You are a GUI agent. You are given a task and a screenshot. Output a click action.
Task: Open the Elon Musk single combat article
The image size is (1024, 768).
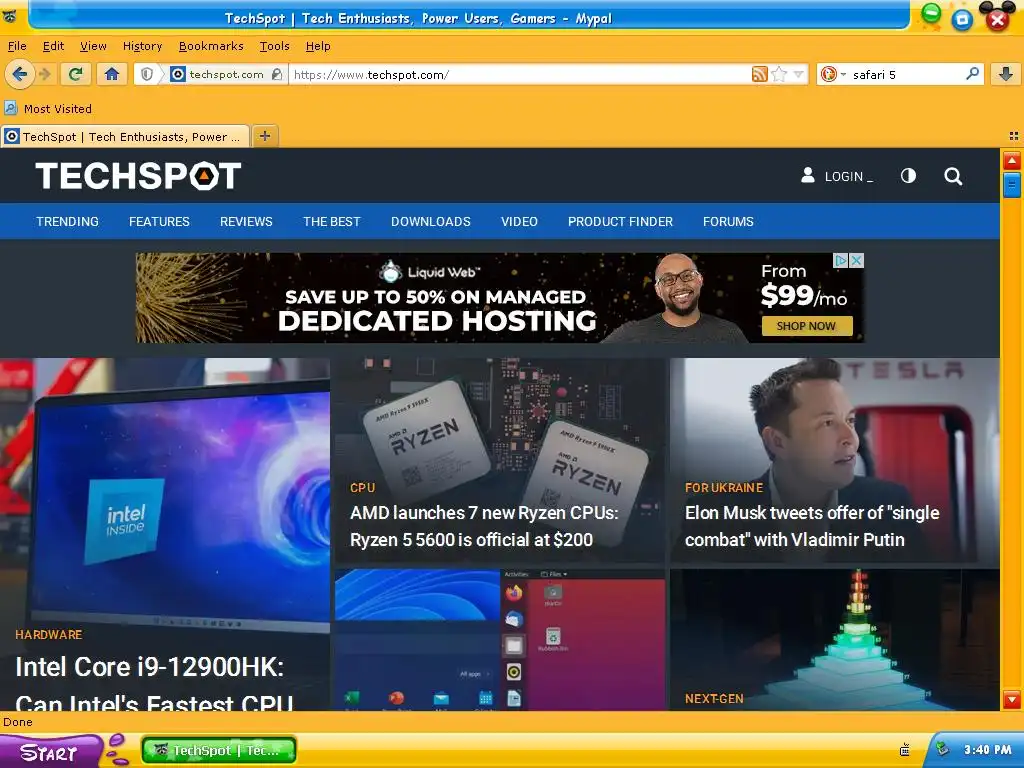tap(812, 526)
